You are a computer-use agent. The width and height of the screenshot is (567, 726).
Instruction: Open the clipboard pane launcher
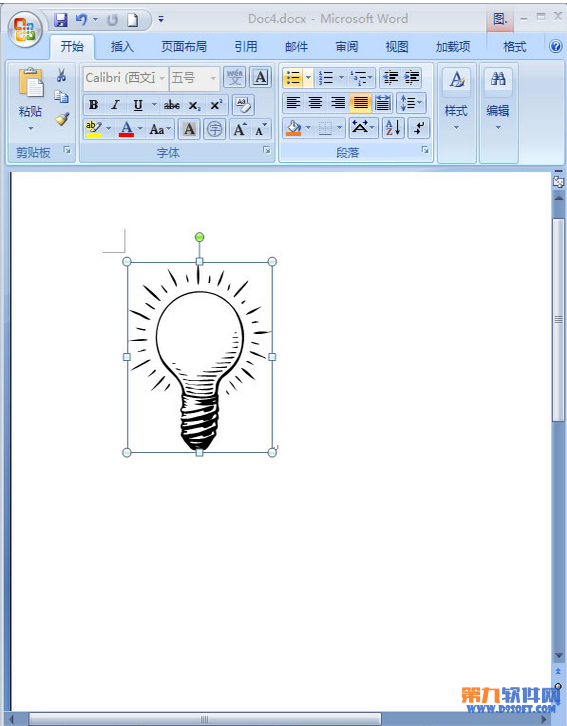tap(68, 150)
